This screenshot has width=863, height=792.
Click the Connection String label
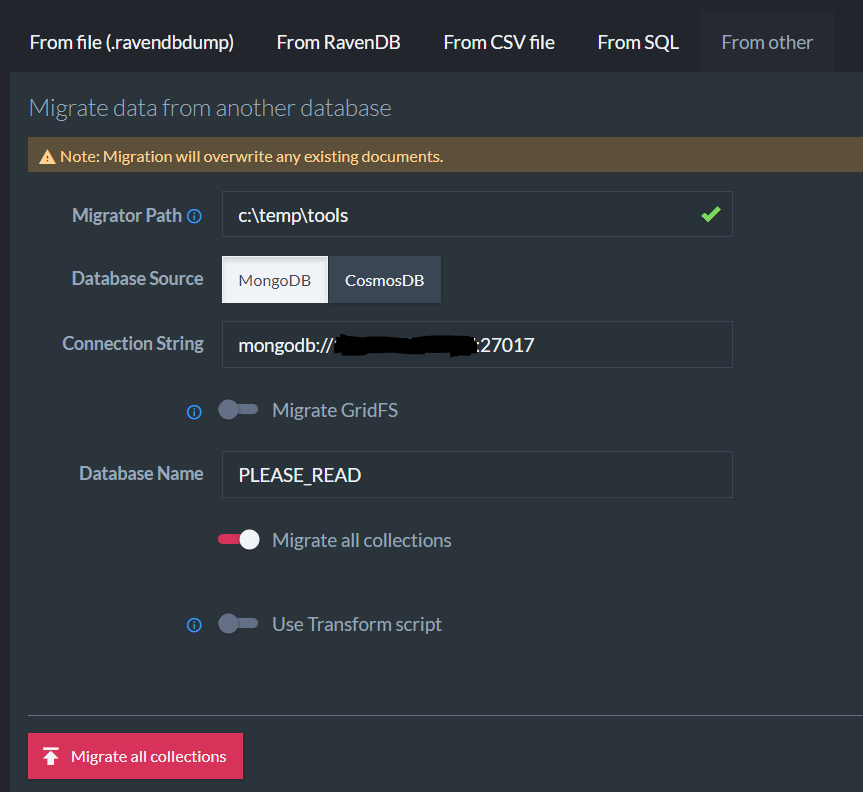click(133, 343)
